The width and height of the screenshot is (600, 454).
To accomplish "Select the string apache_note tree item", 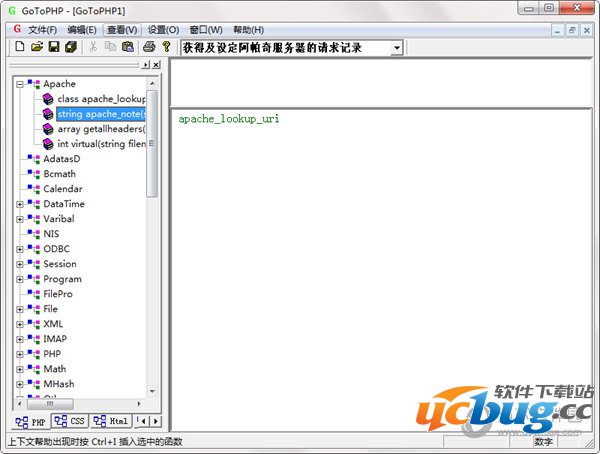I will click(x=101, y=114).
